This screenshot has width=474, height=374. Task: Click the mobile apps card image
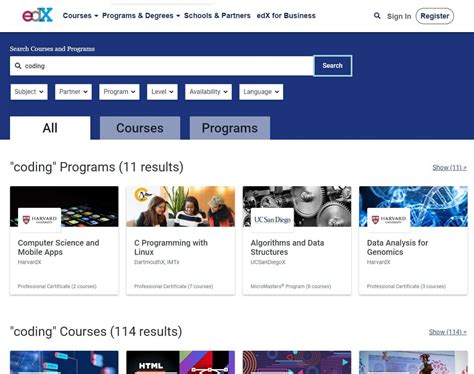point(64,206)
